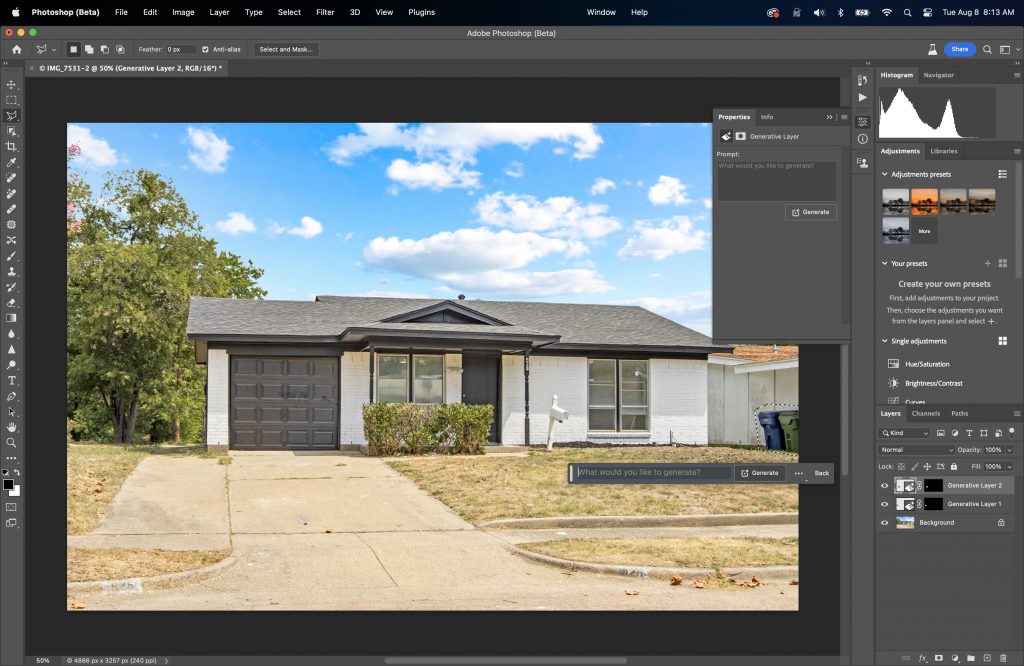This screenshot has width=1024, height=666.
Task: Click Generate in the Properties panel
Action: pyautogui.click(x=810, y=212)
